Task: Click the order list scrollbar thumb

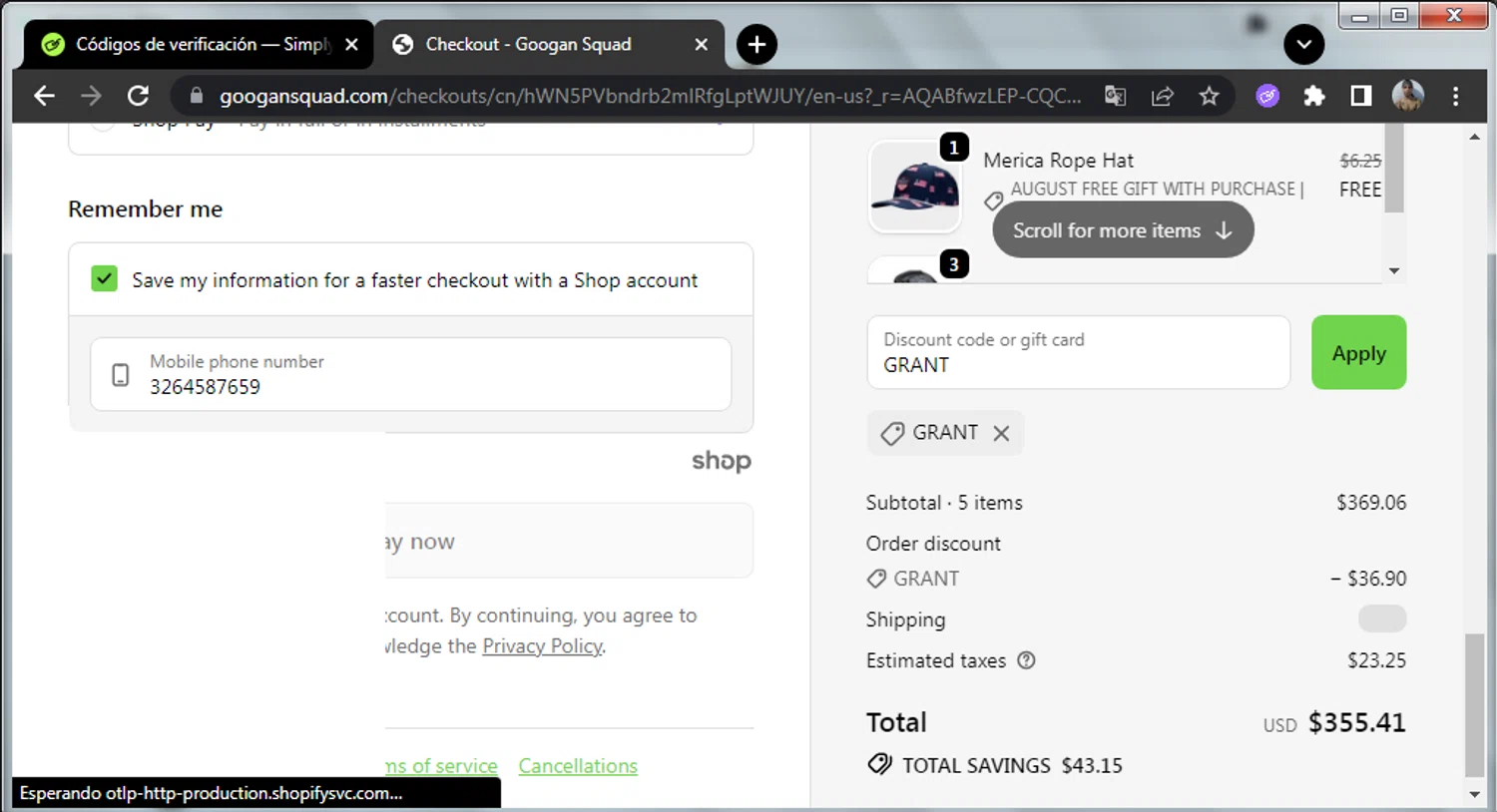Action: pyautogui.click(x=1394, y=169)
